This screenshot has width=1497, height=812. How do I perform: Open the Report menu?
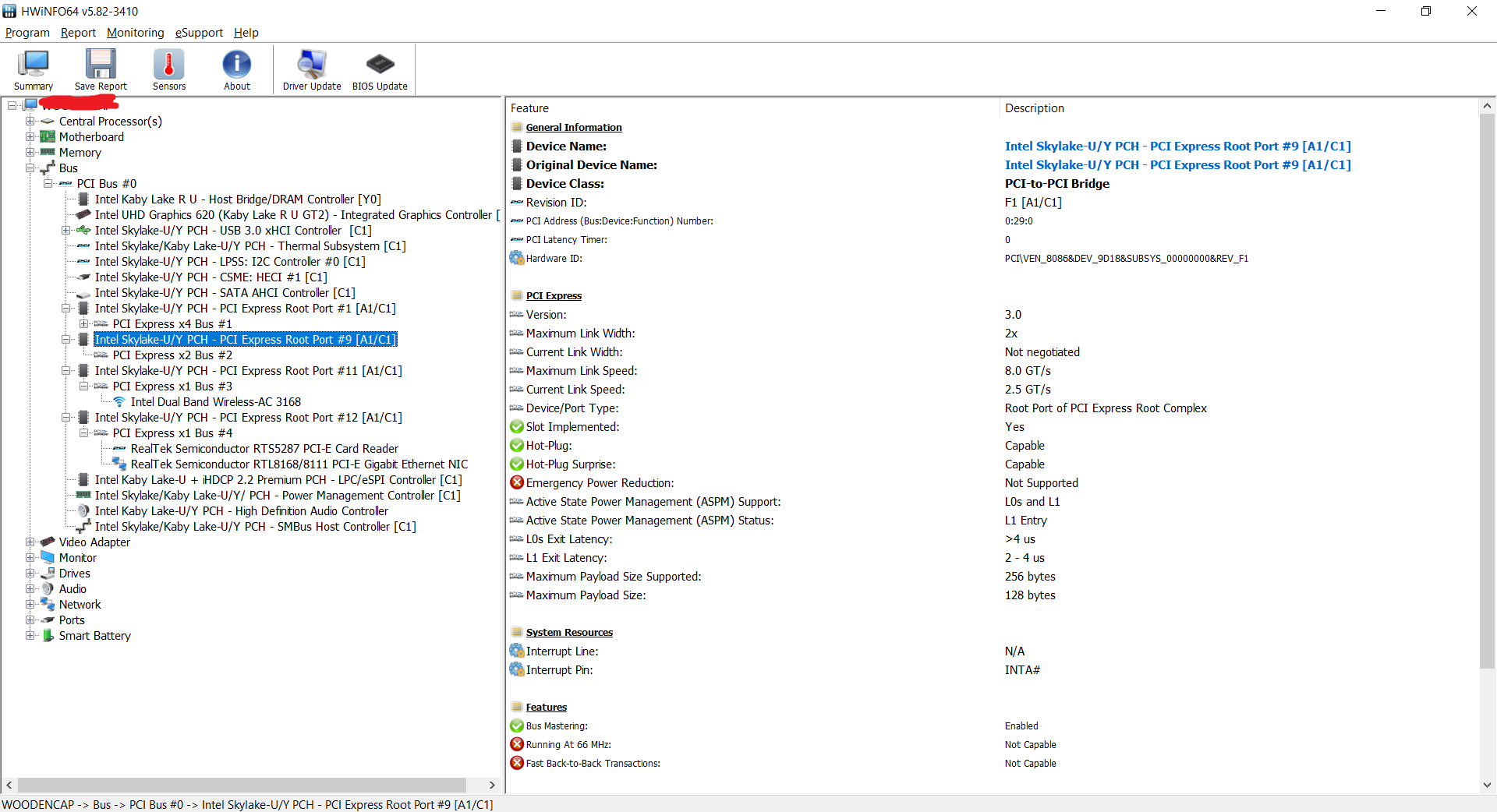pyautogui.click(x=78, y=33)
